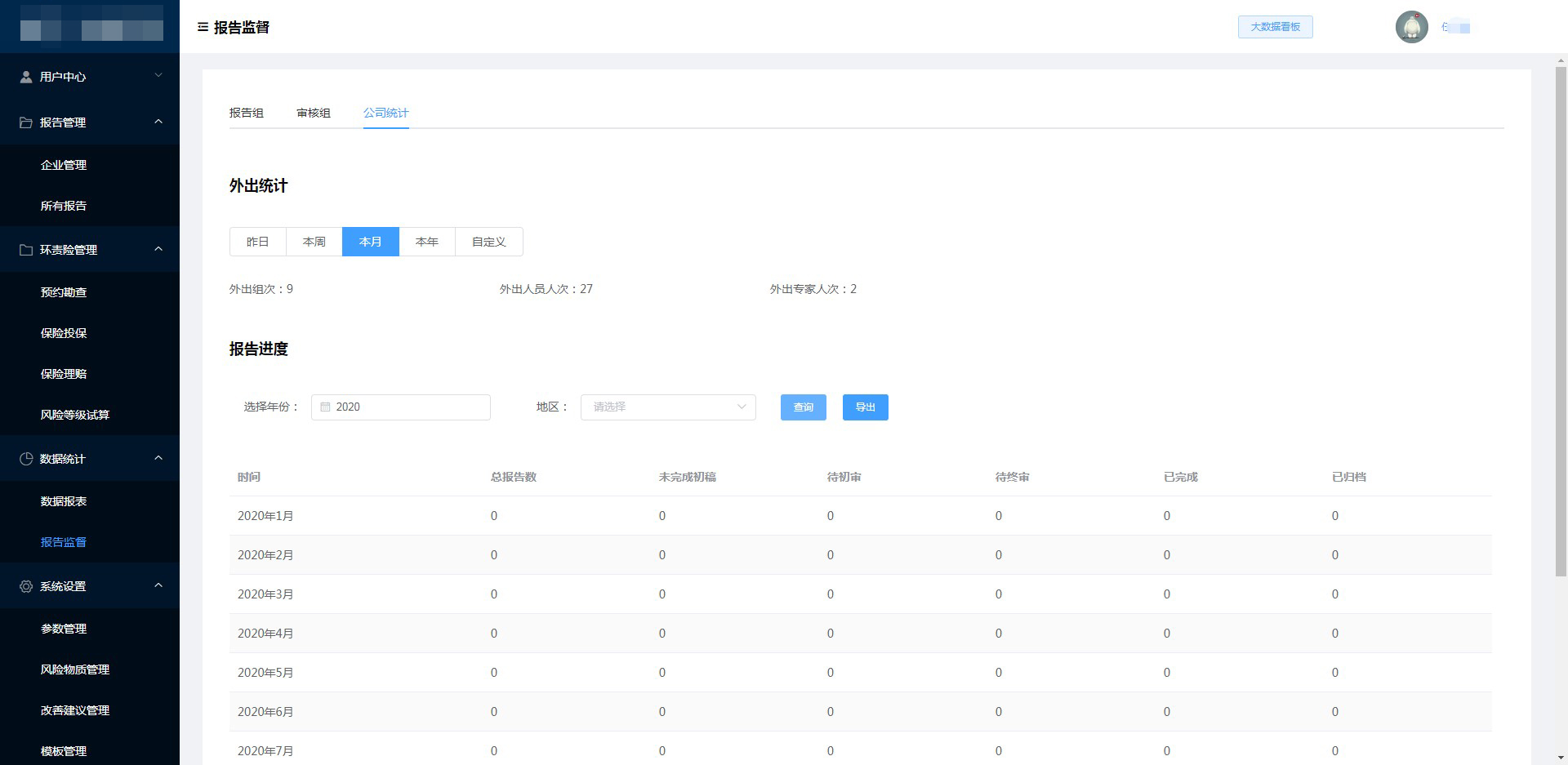This screenshot has width=1568, height=765.
Task: Select the 本周 time range option
Action: pos(314,242)
